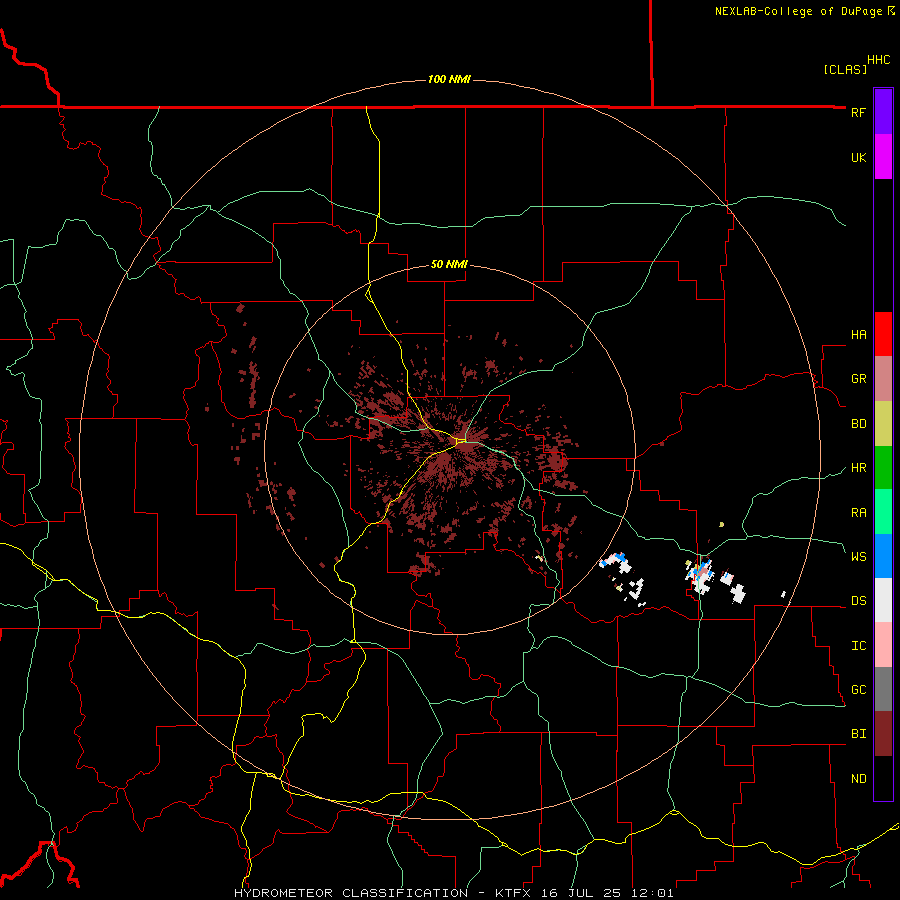Image resolution: width=900 pixels, height=900 pixels.
Task: Click the IC legend label
Action: pos(858,646)
